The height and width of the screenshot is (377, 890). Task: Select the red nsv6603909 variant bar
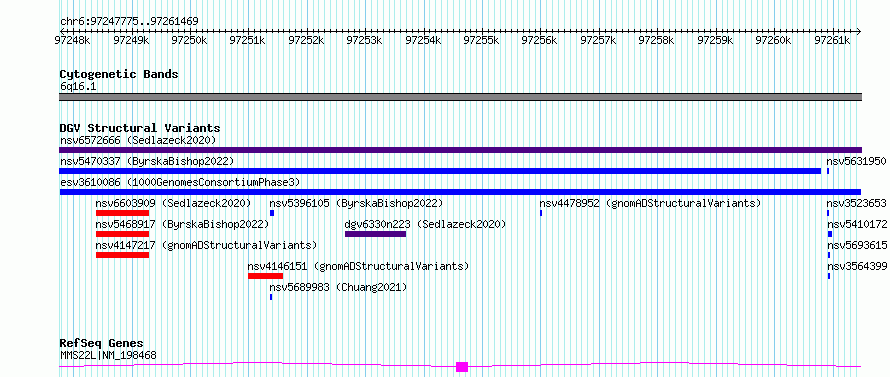(x=122, y=213)
